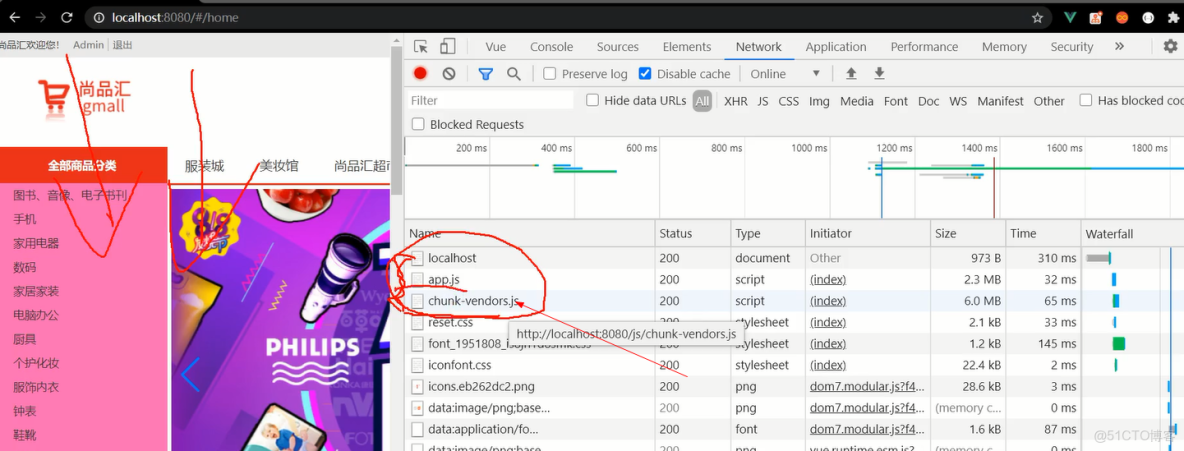
Task: Clear the network log
Action: coord(449,74)
